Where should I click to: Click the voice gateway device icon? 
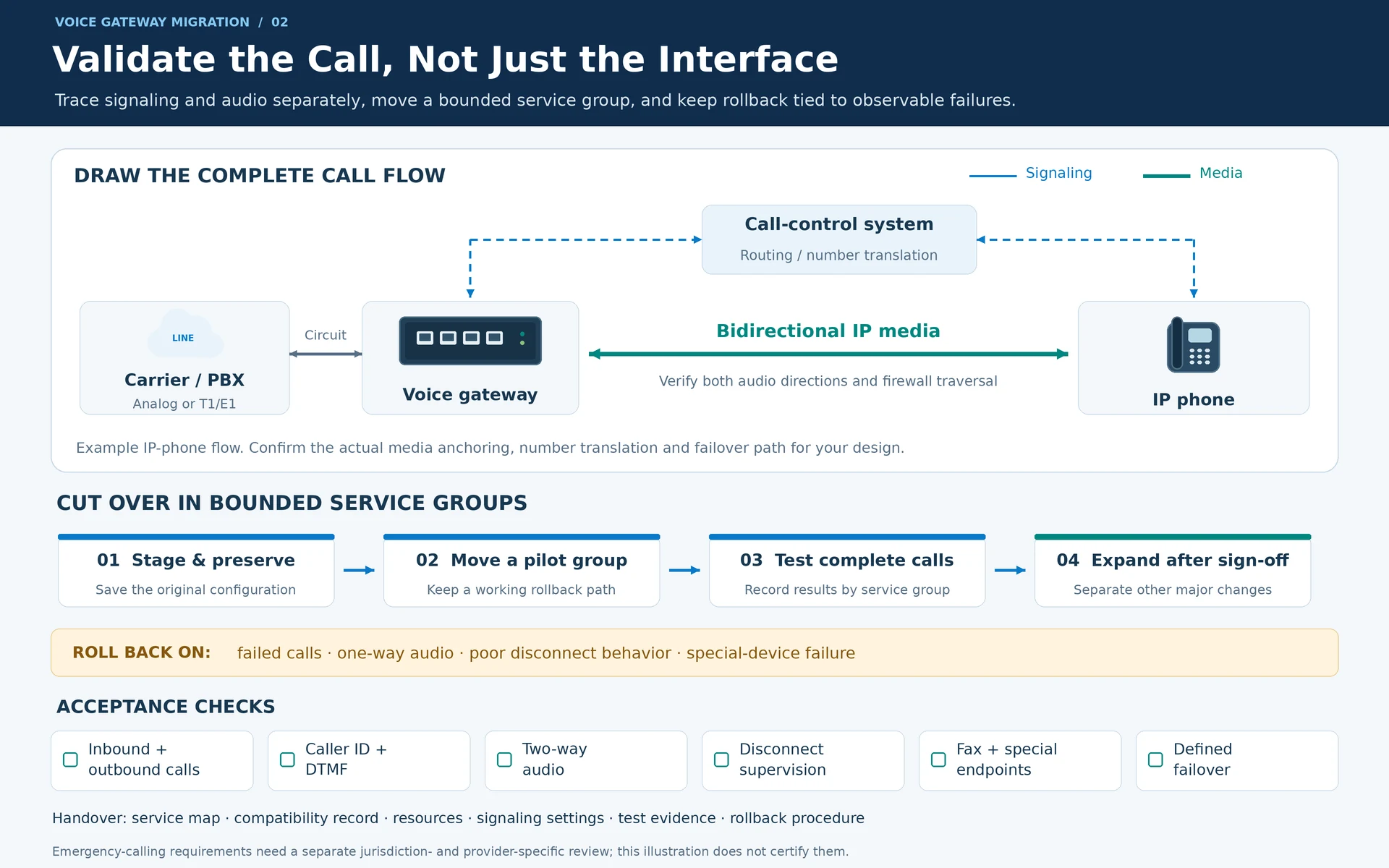tap(470, 341)
